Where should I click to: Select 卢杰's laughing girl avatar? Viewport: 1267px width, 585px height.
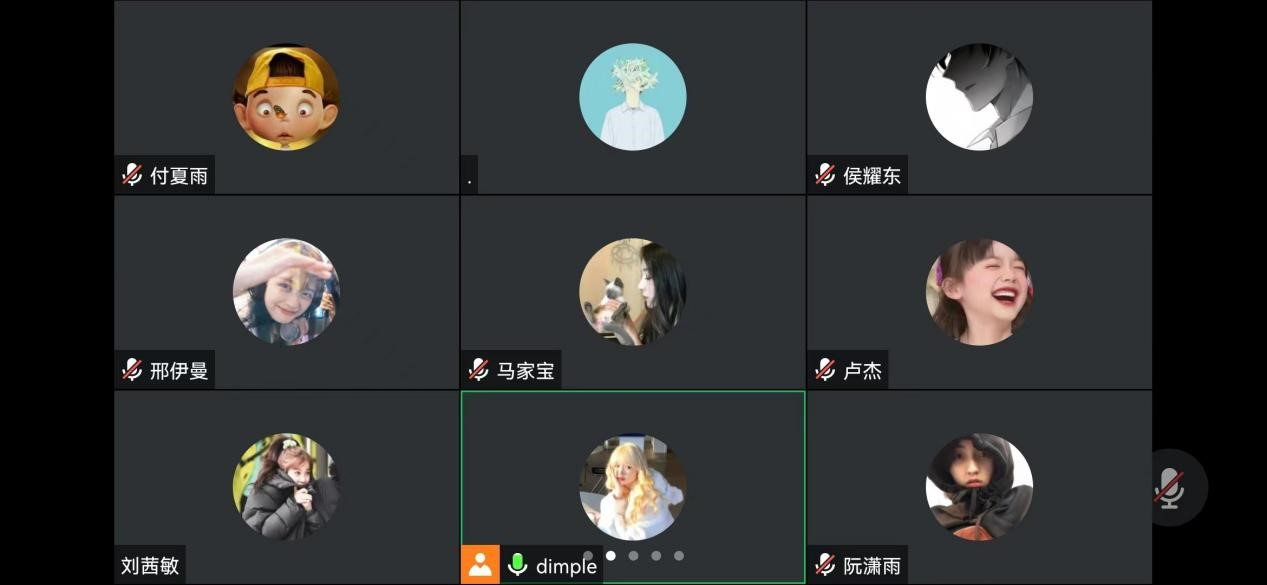tap(979, 292)
